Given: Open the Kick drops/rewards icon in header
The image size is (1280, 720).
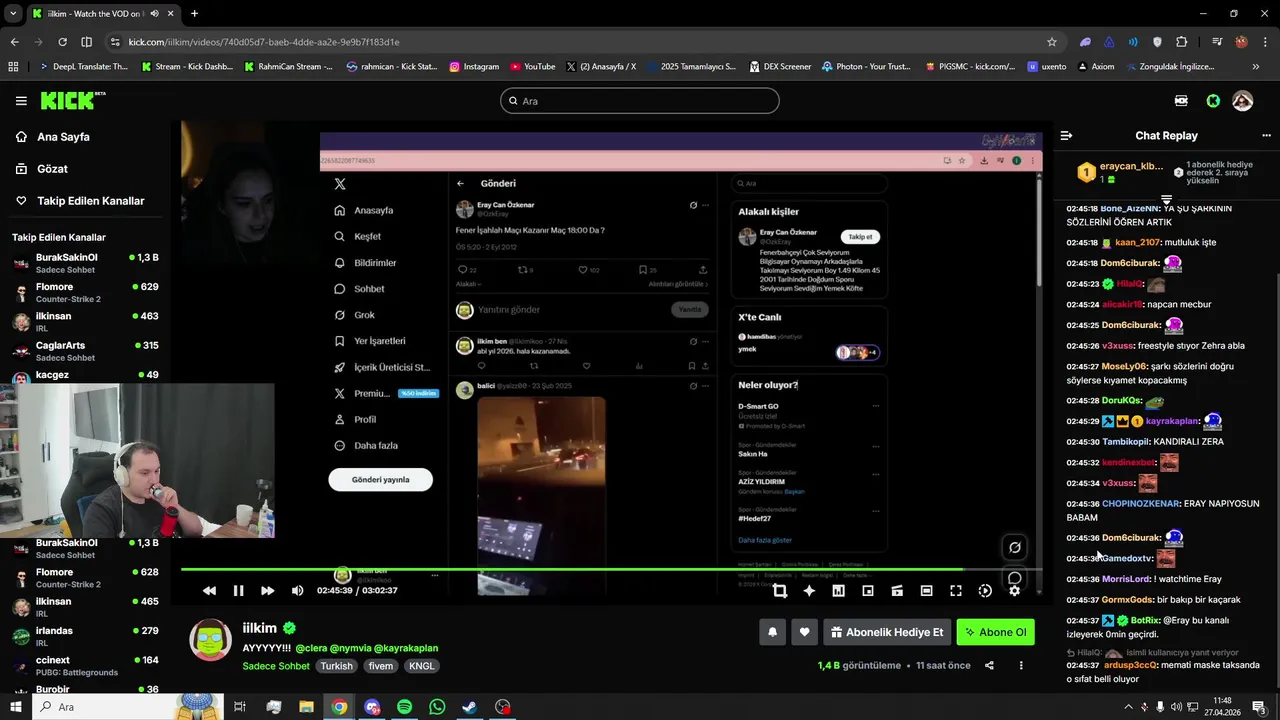Looking at the screenshot, I should click(1181, 101).
